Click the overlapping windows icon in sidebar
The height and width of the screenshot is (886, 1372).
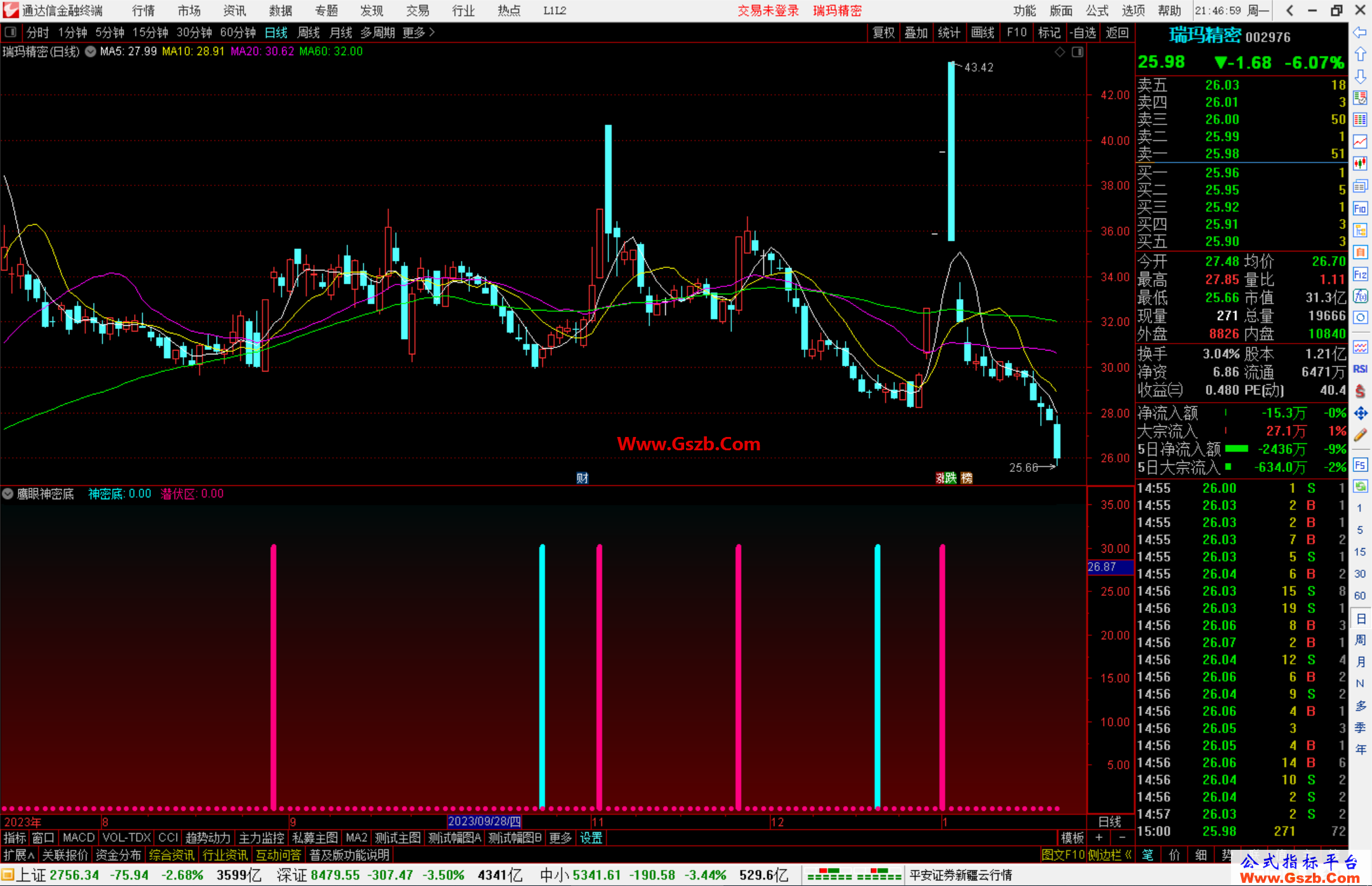(1360, 186)
